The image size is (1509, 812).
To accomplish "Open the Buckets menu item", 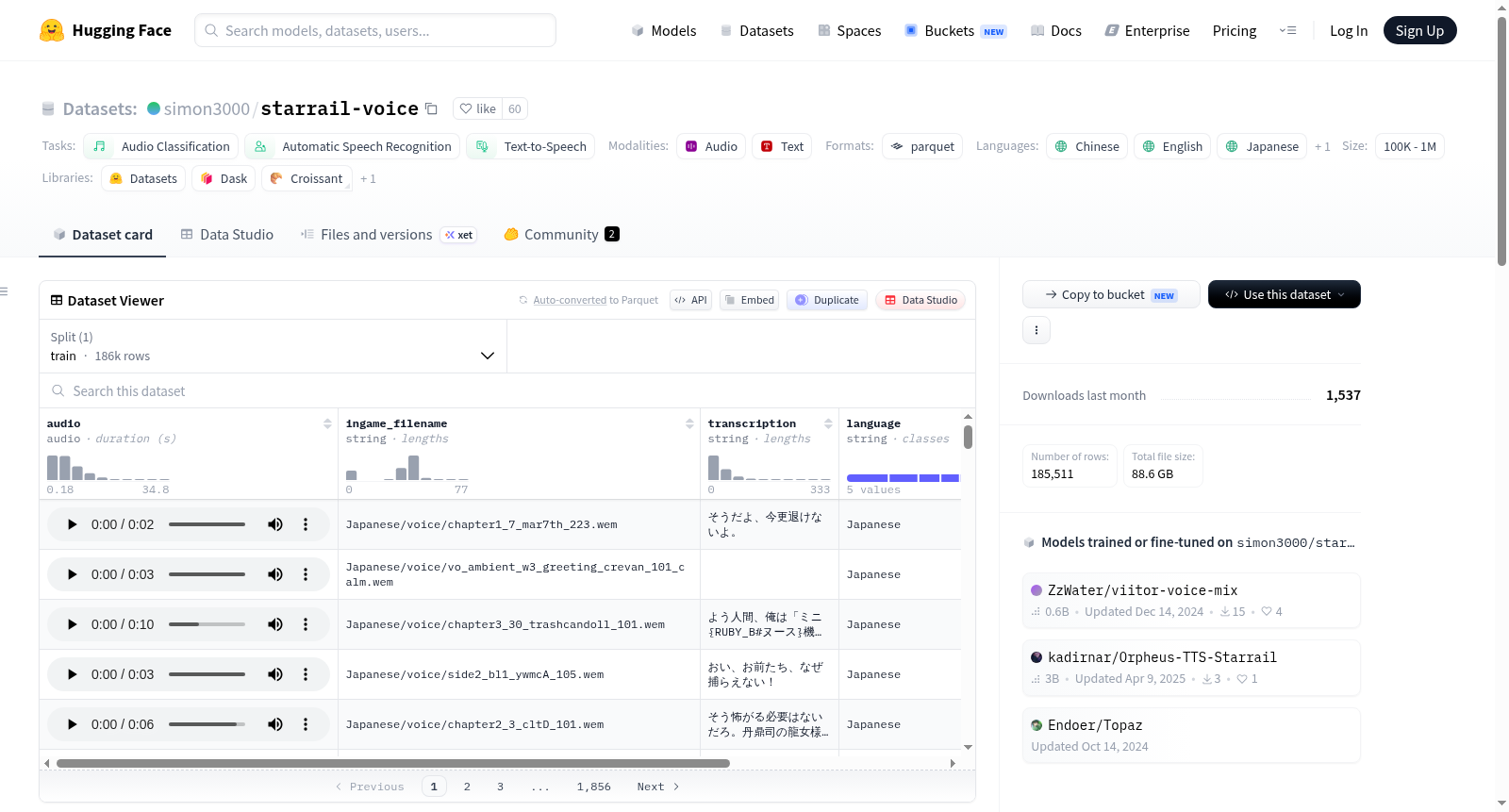I will point(955,30).
